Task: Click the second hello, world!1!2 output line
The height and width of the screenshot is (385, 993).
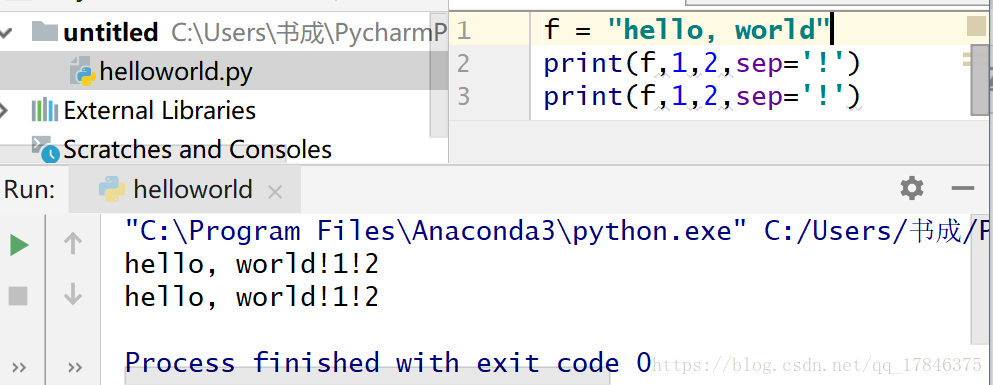Action: [x=252, y=297]
